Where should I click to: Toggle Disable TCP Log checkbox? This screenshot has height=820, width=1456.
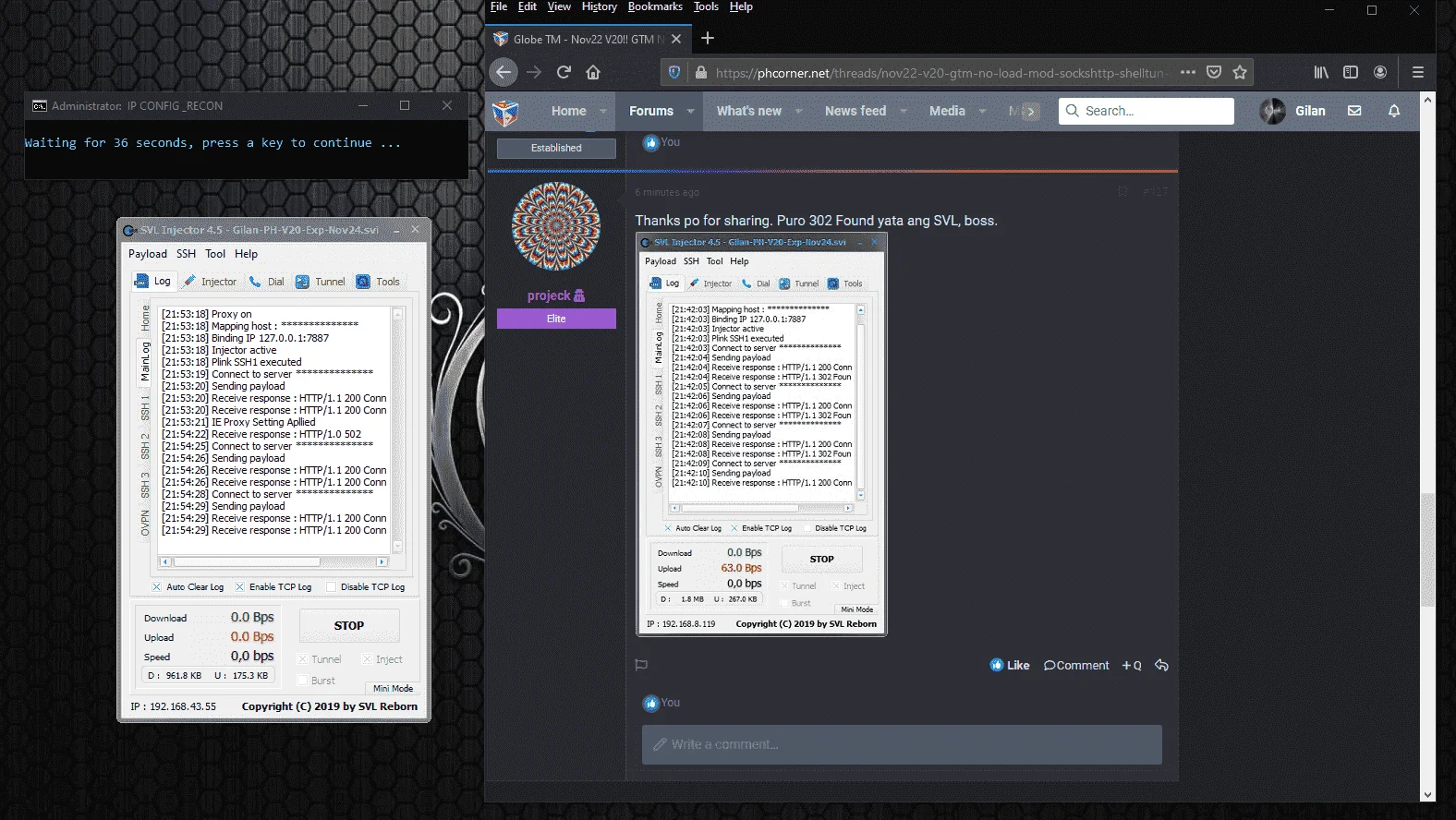click(331, 586)
